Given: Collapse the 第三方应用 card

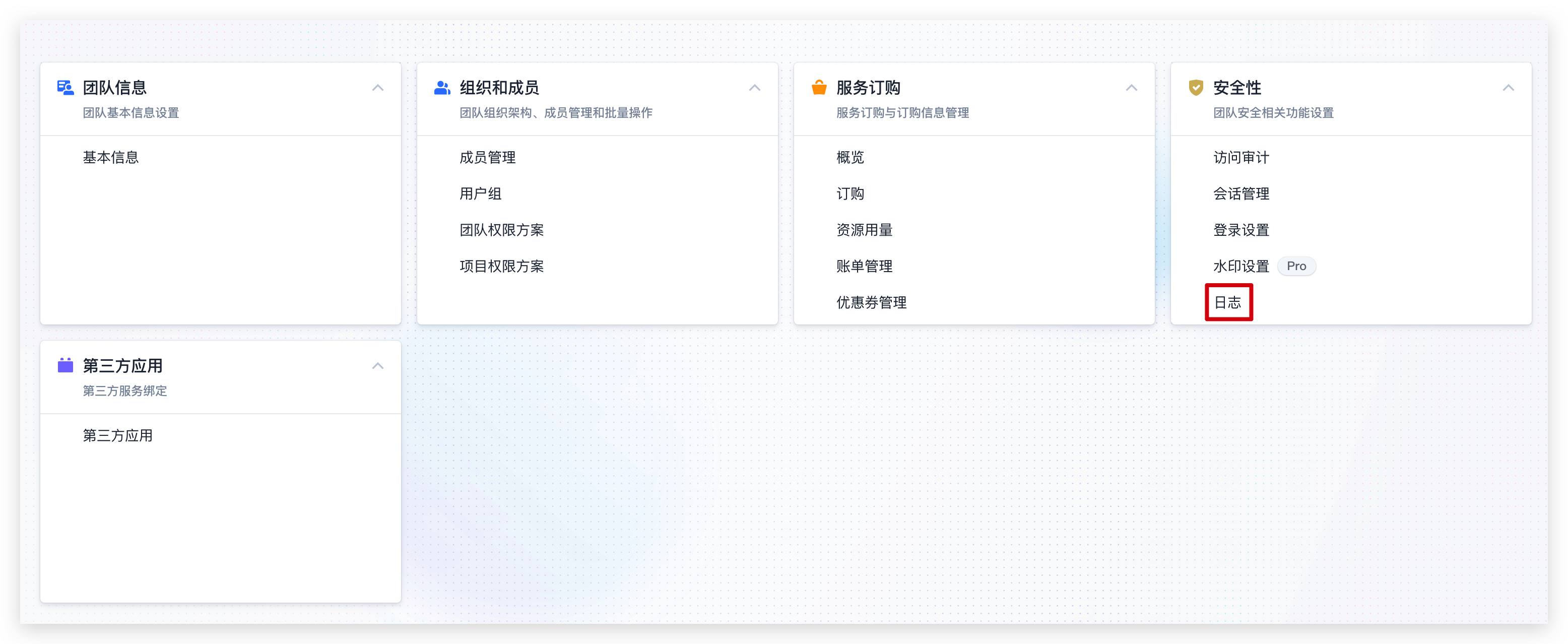Looking at the screenshot, I should (x=377, y=365).
